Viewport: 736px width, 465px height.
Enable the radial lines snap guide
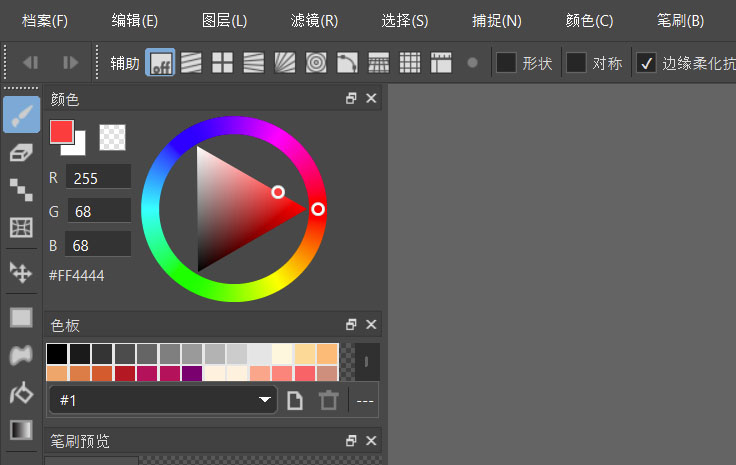[x=285, y=62]
